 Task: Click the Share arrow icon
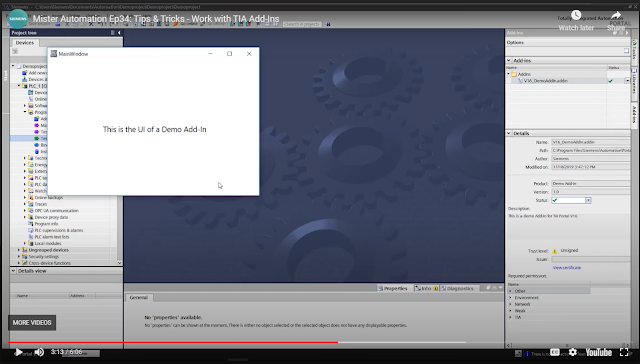(x=616, y=16)
